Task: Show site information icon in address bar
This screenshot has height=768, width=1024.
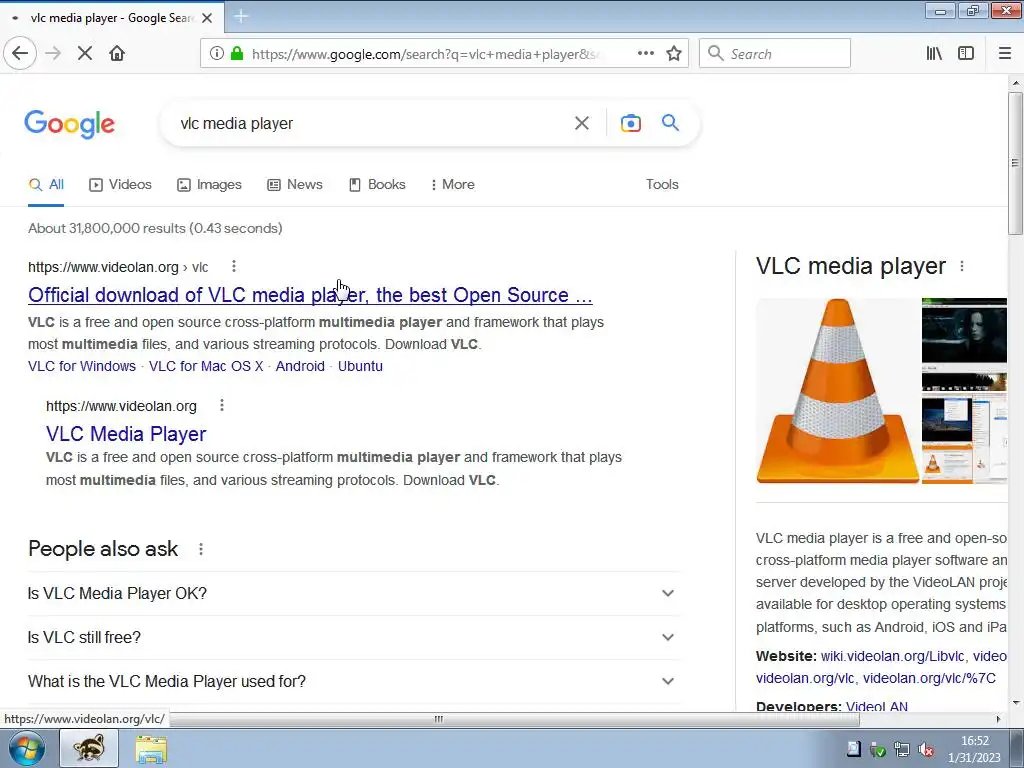Action: [x=216, y=54]
